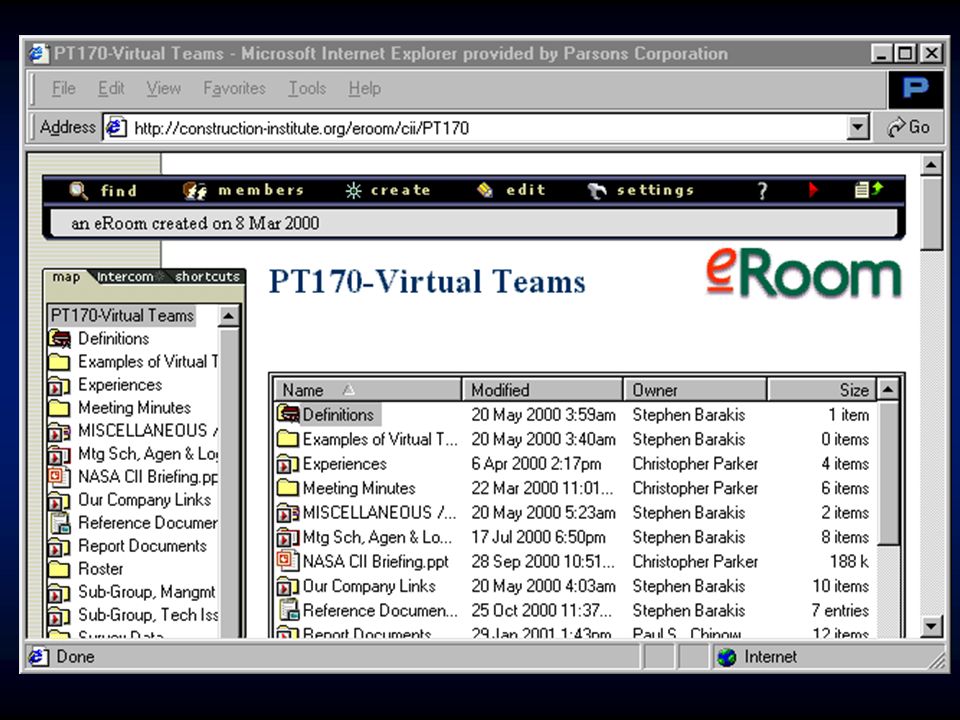Switch to the shortcuts tab
Image resolution: width=960 pixels, height=720 pixels.
coord(207,277)
